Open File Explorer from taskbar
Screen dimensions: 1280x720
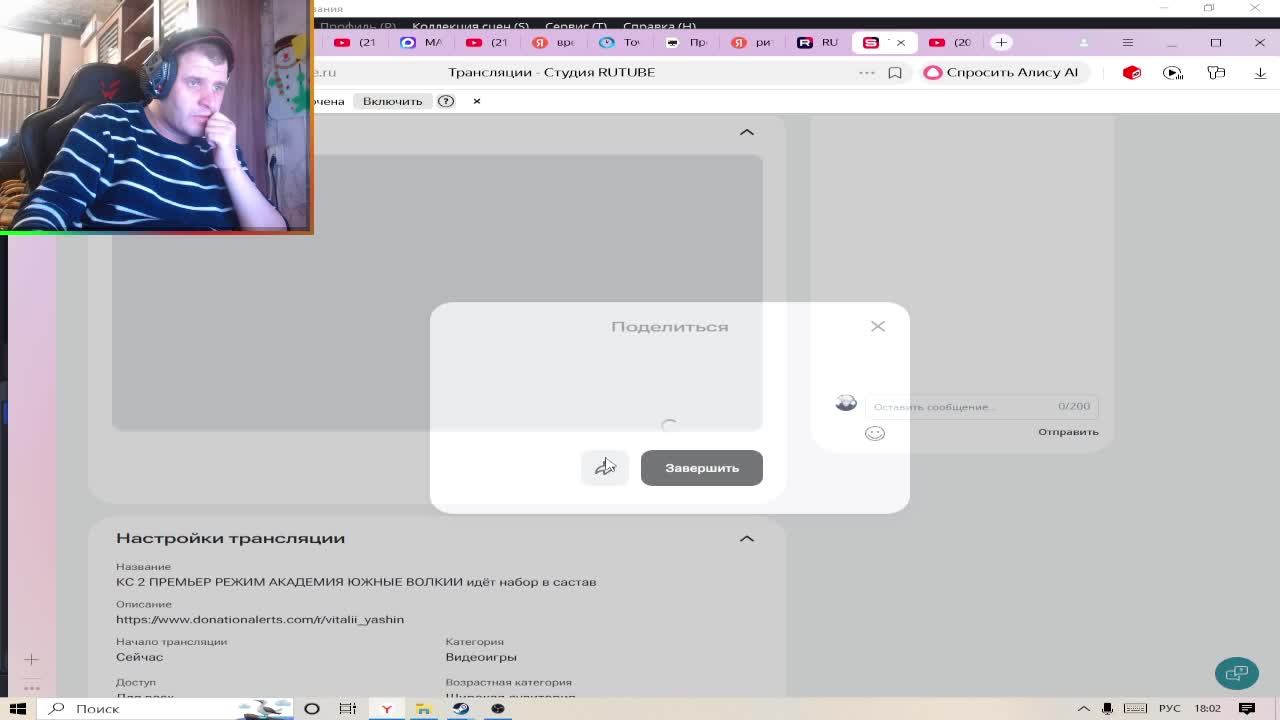pyautogui.click(x=423, y=708)
